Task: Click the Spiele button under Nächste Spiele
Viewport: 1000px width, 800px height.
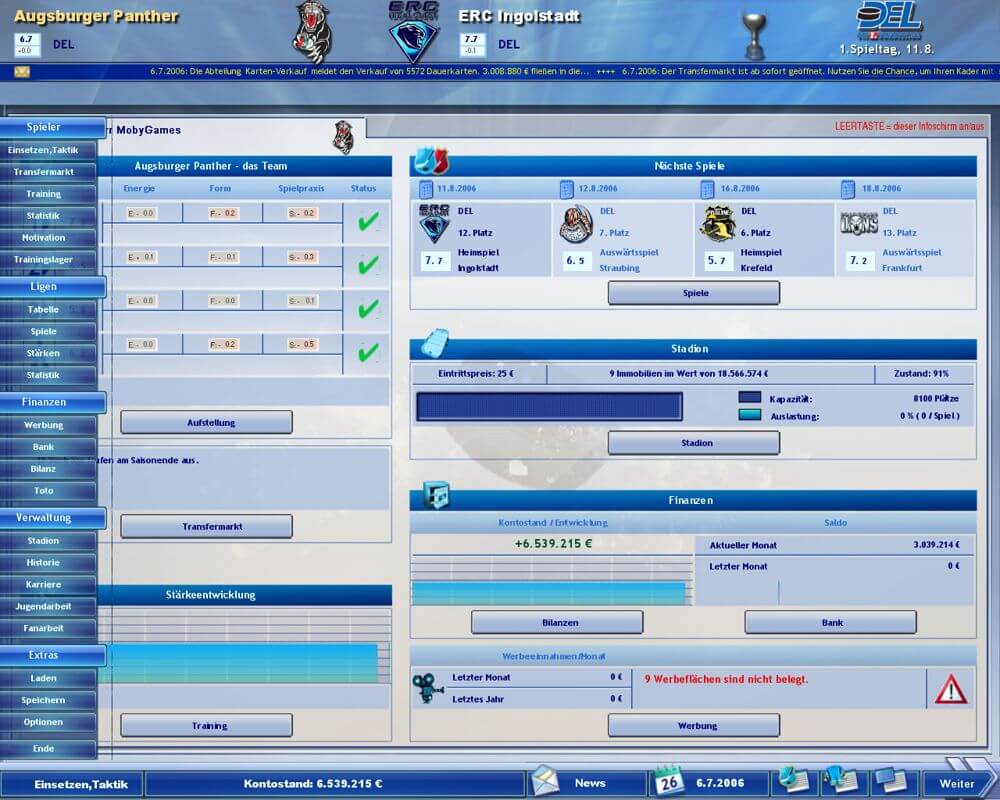Action: pyautogui.click(x=694, y=293)
